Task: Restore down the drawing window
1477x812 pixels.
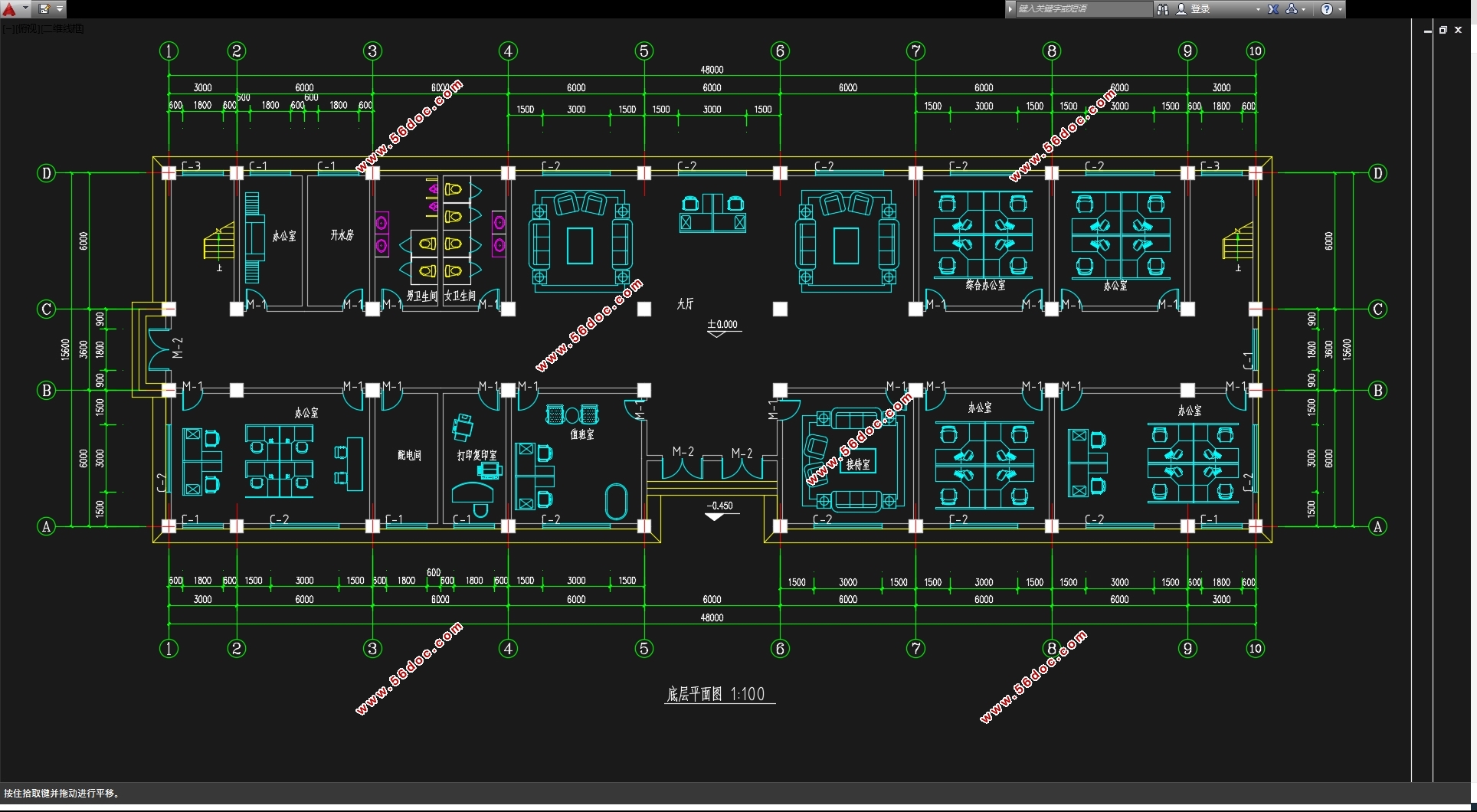Action: 1443,30
